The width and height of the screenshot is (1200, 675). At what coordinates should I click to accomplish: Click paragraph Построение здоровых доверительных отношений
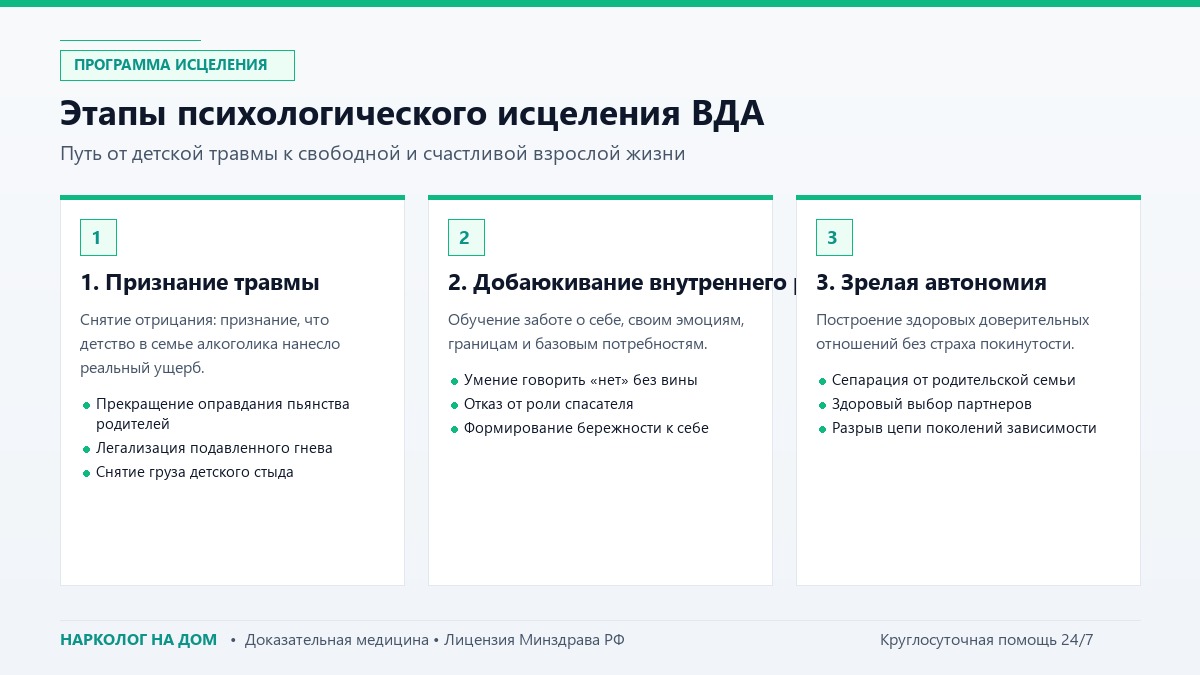(953, 332)
